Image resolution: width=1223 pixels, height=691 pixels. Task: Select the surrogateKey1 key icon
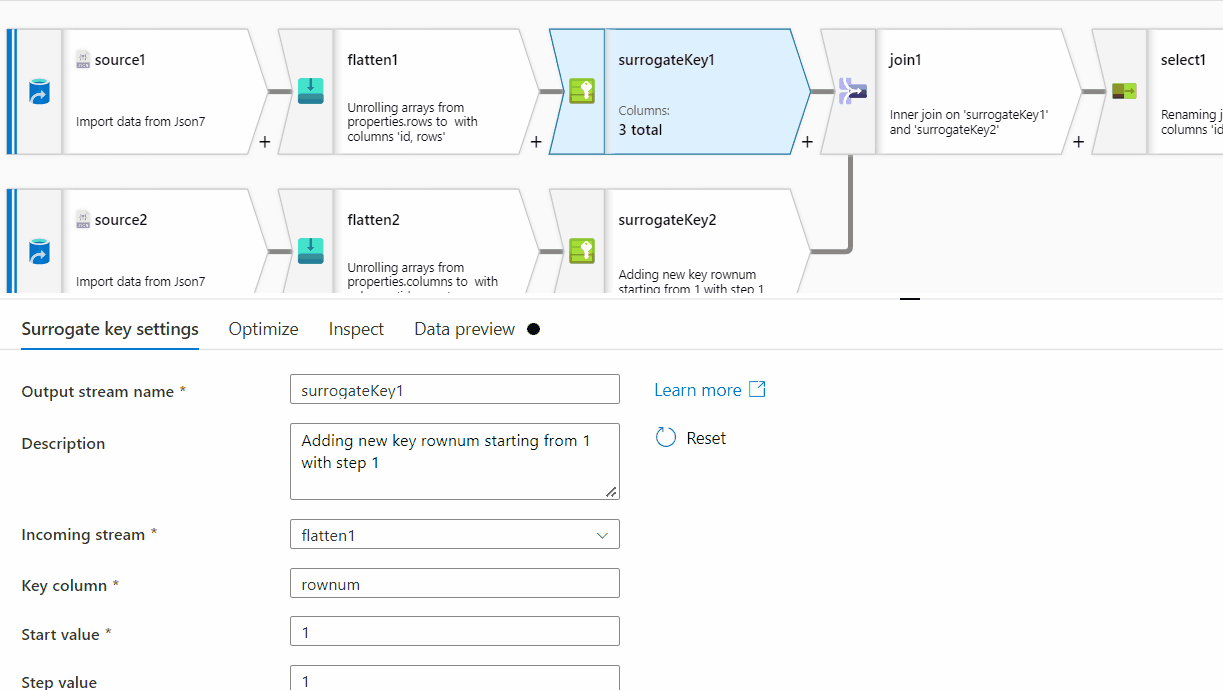pos(582,92)
